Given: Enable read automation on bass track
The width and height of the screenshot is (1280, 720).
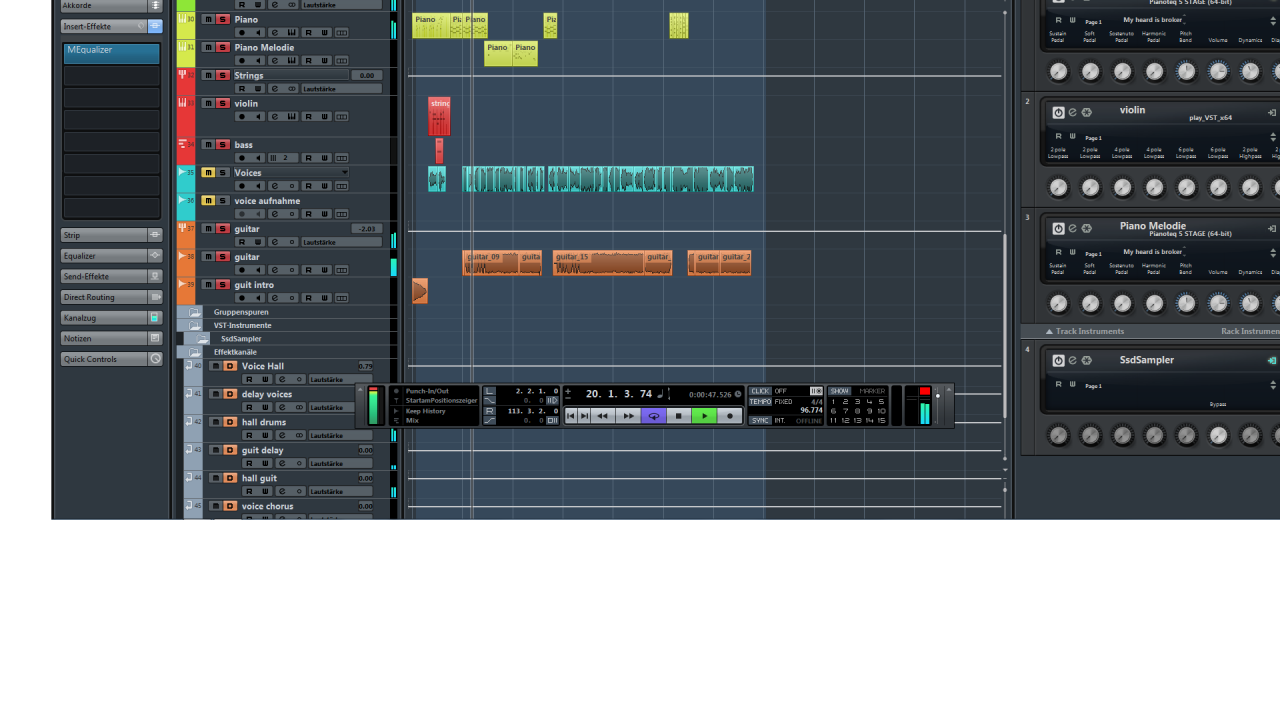Looking at the screenshot, I should (x=308, y=158).
